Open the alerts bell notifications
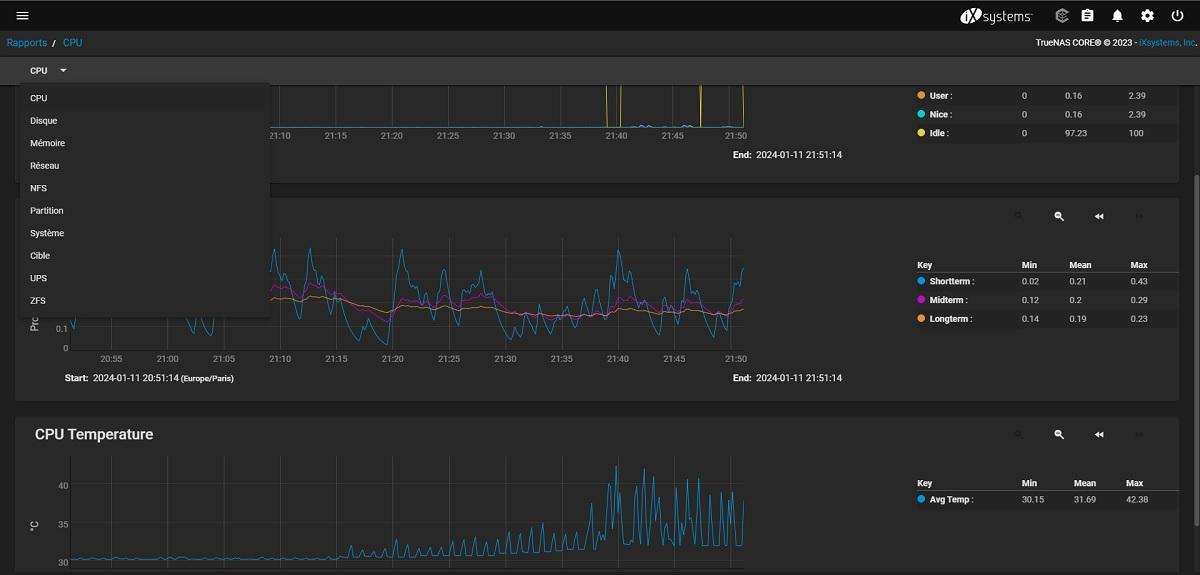This screenshot has width=1200, height=575. [1117, 16]
